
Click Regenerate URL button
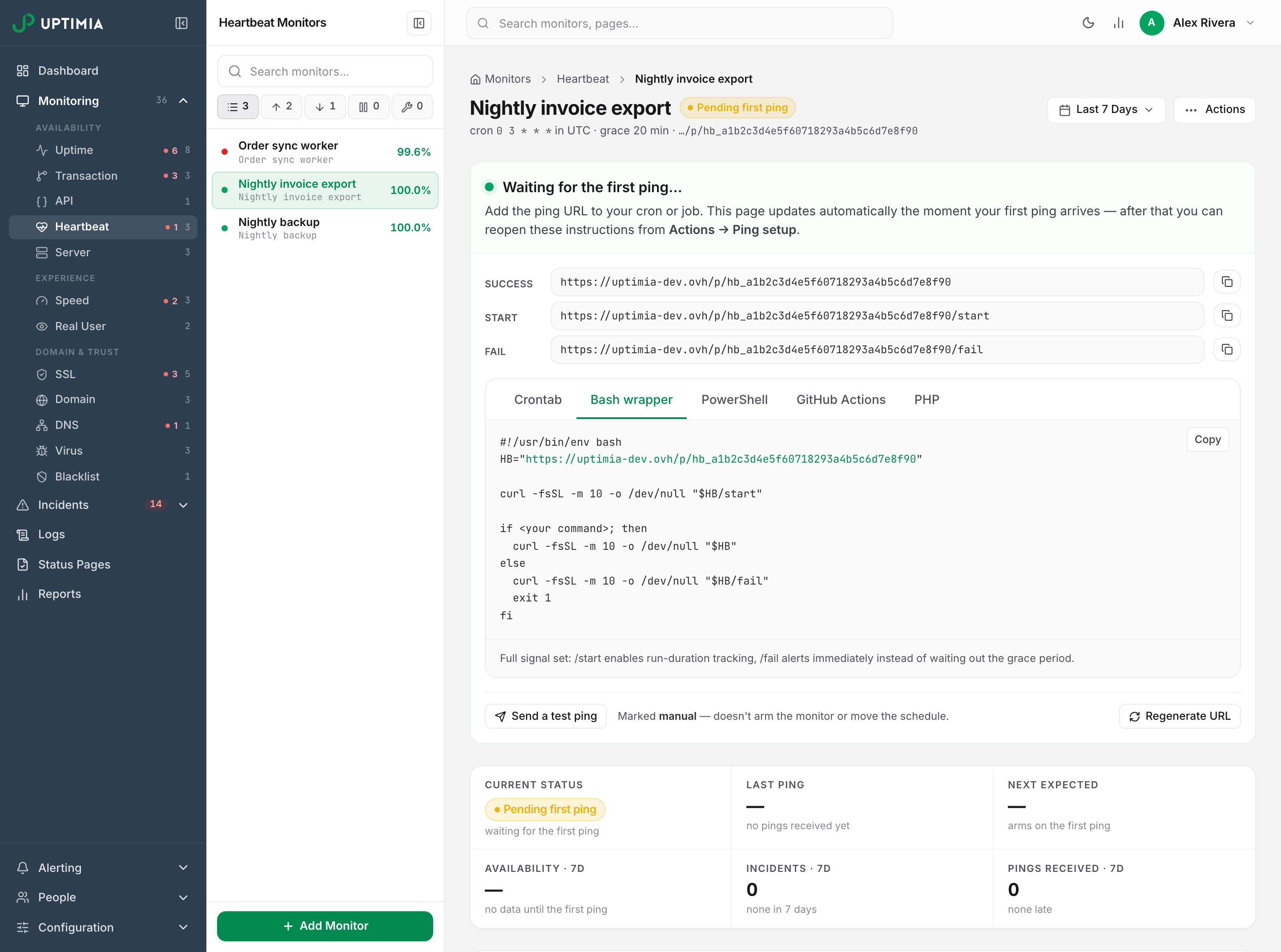click(1180, 716)
